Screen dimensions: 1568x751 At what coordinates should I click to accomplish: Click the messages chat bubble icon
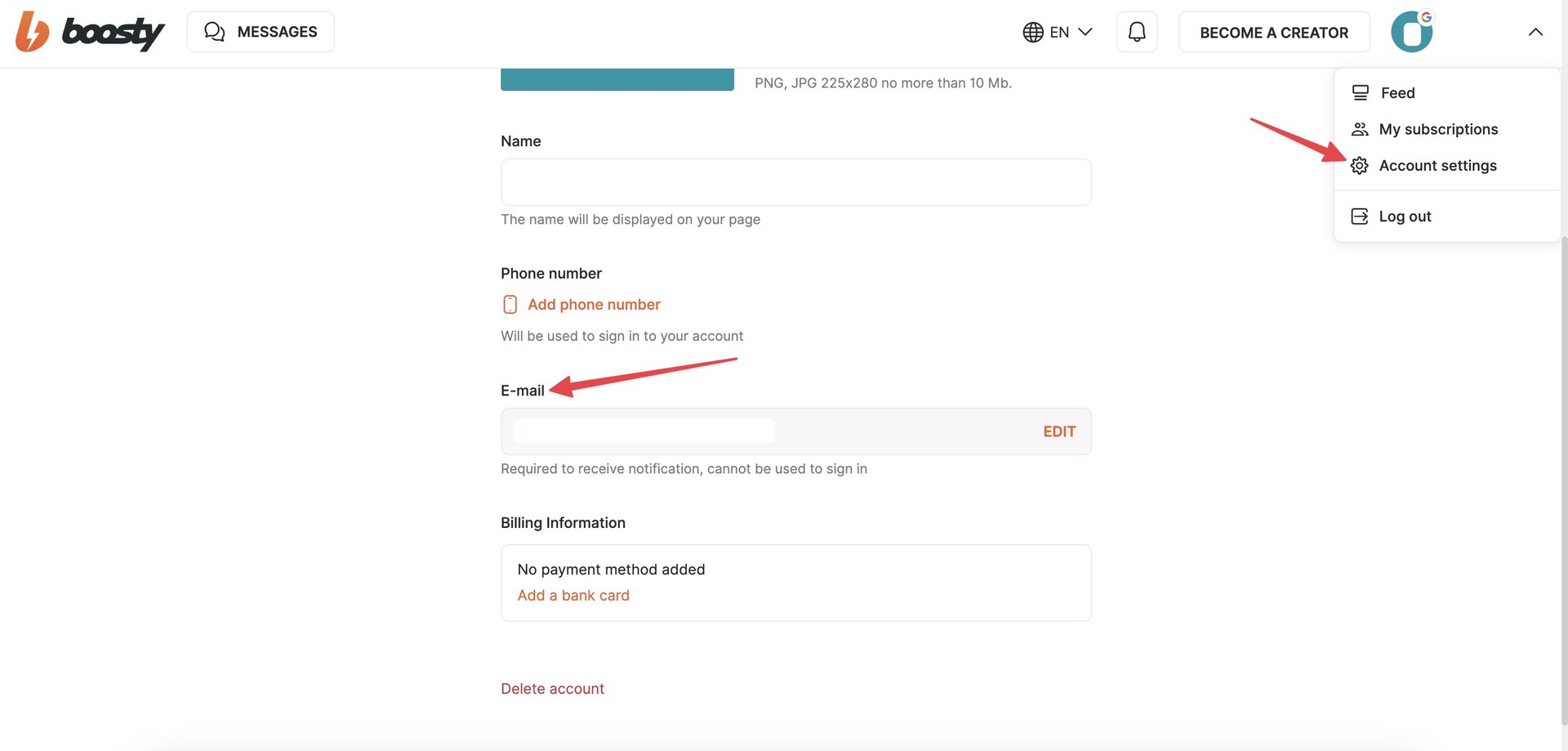coord(215,32)
